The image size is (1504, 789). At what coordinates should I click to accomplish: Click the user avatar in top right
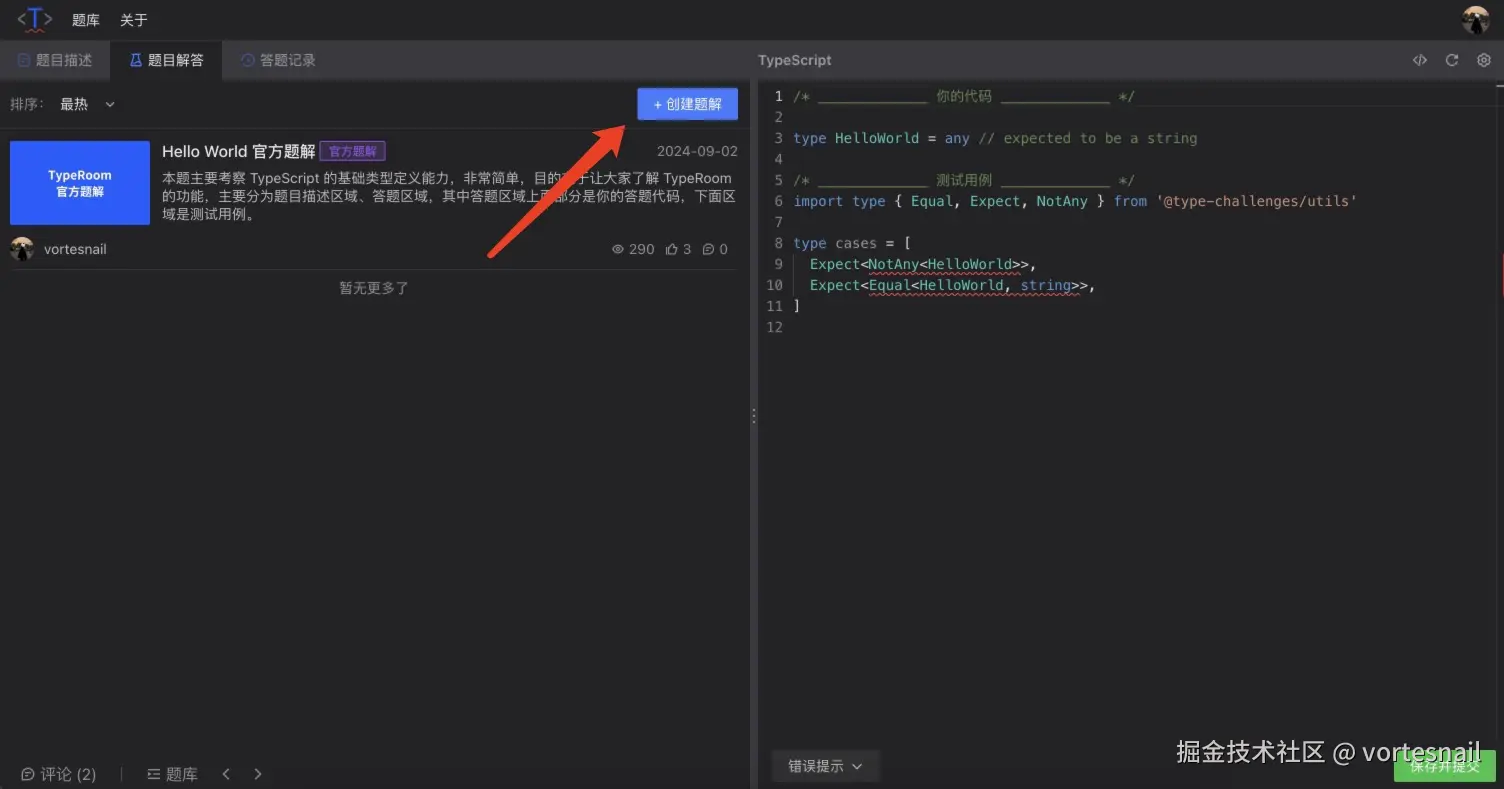(x=1475, y=20)
